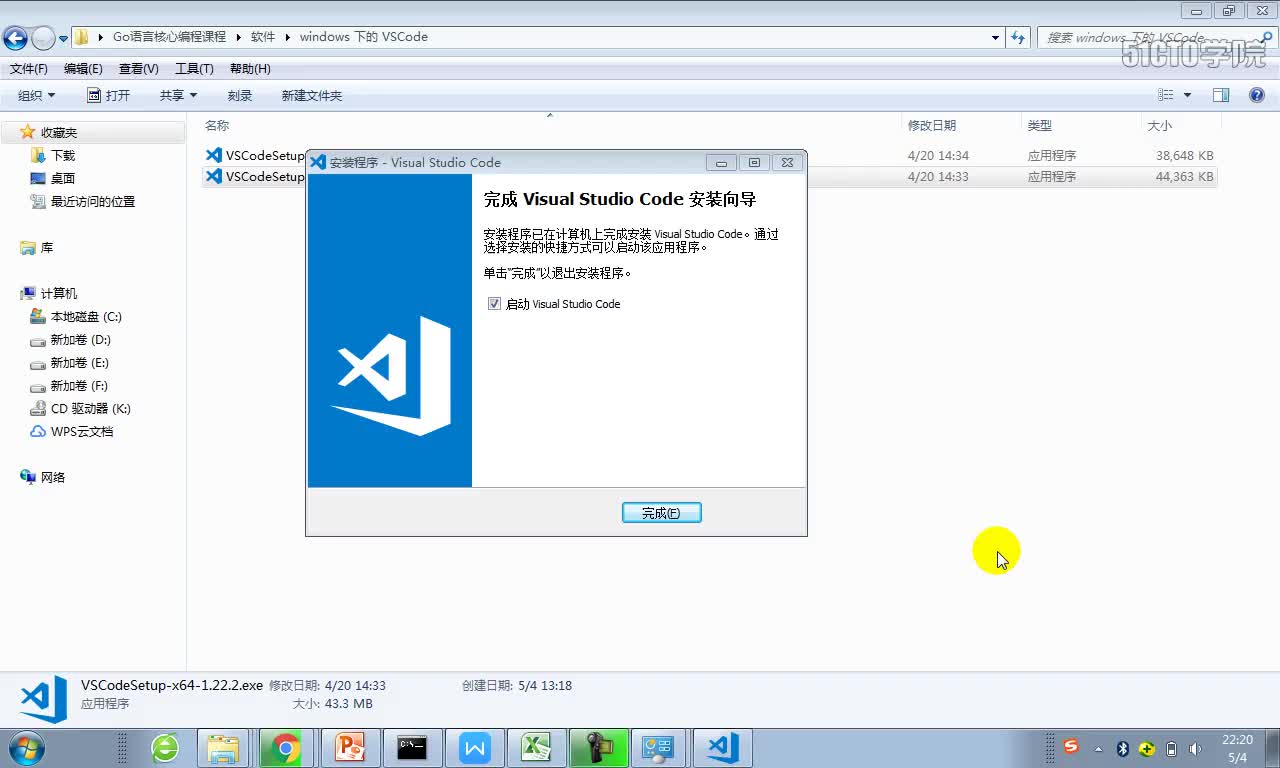This screenshot has height=768, width=1280.
Task: Open the command prompt taskbar icon
Action: tap(412, 748)
